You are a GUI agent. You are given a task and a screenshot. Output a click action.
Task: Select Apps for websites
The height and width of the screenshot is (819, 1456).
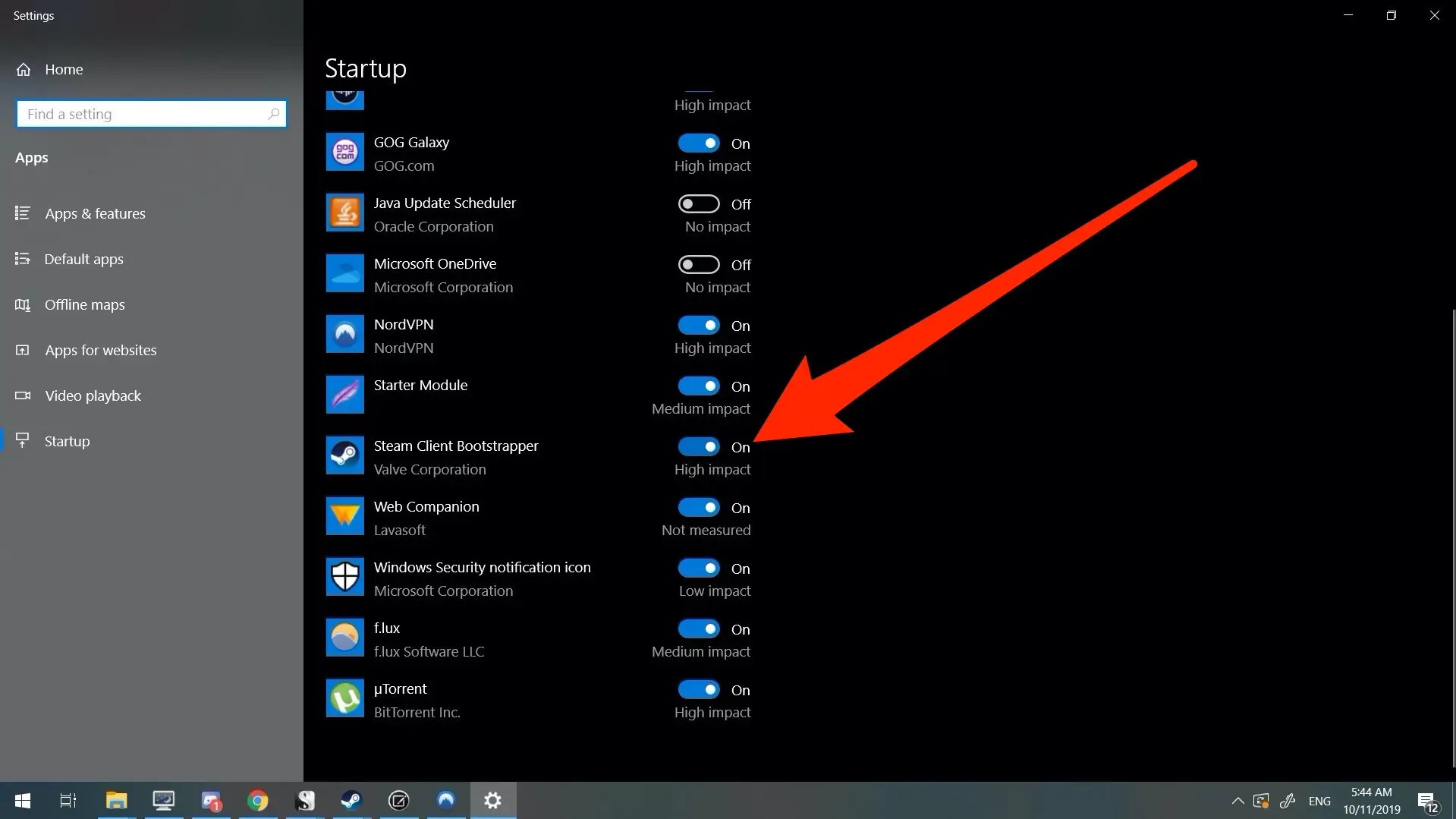pos(152,350)
